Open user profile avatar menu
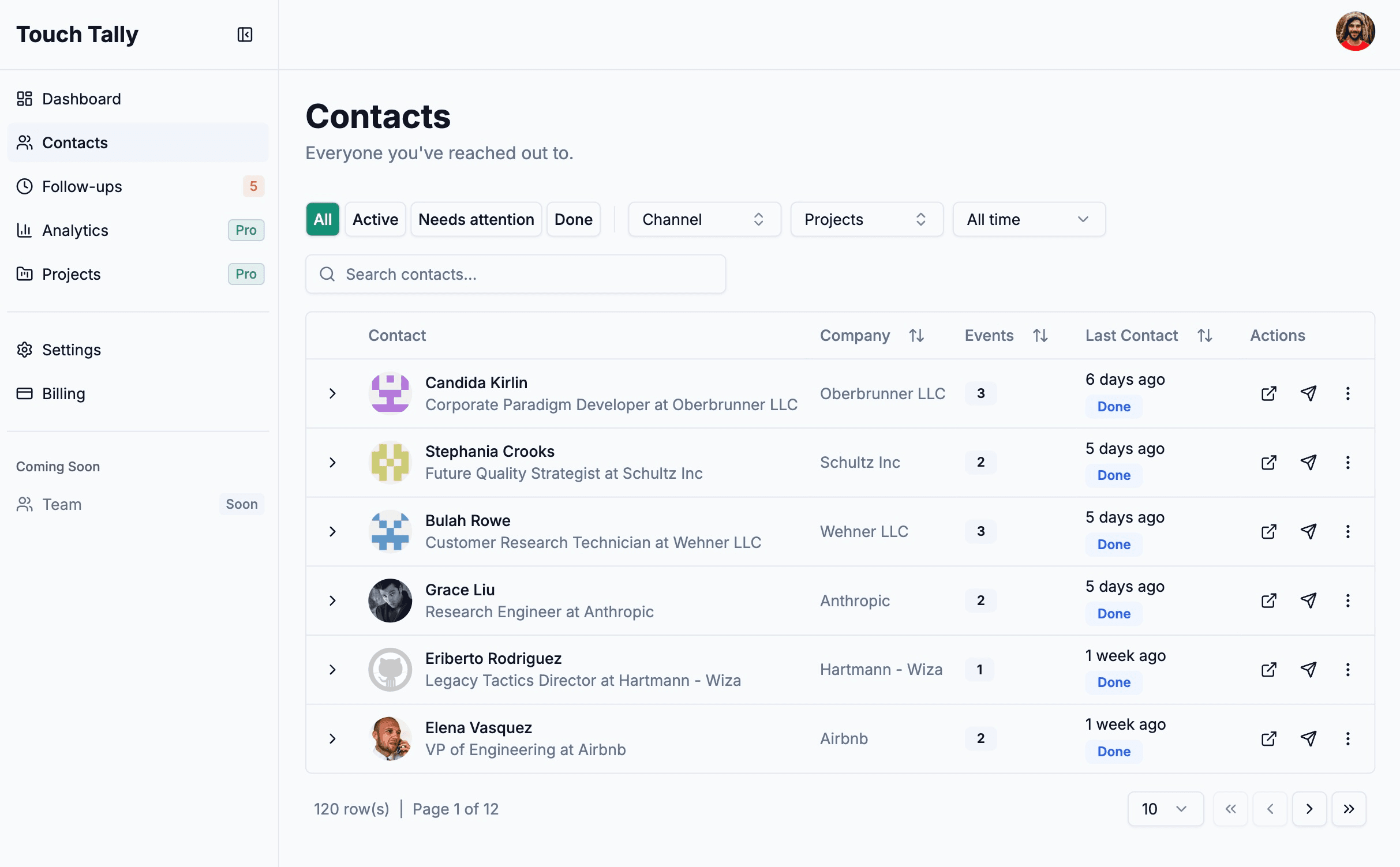 click(1355, 32)
